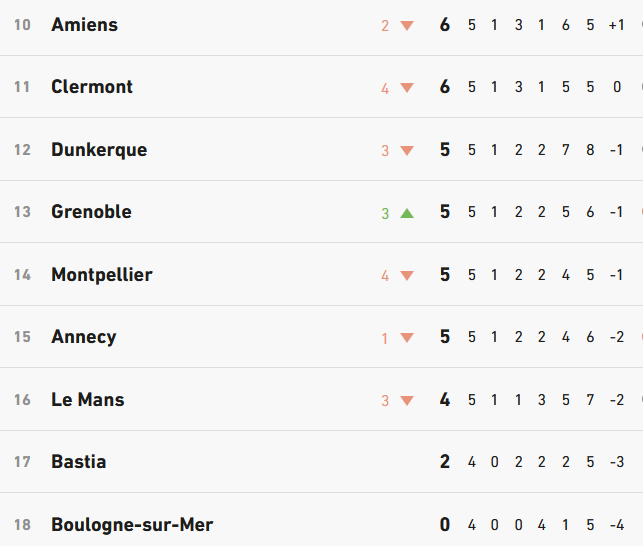Open the Amiens team page
The width and height of the screenshot is (643, 546).
click(84, 25)
